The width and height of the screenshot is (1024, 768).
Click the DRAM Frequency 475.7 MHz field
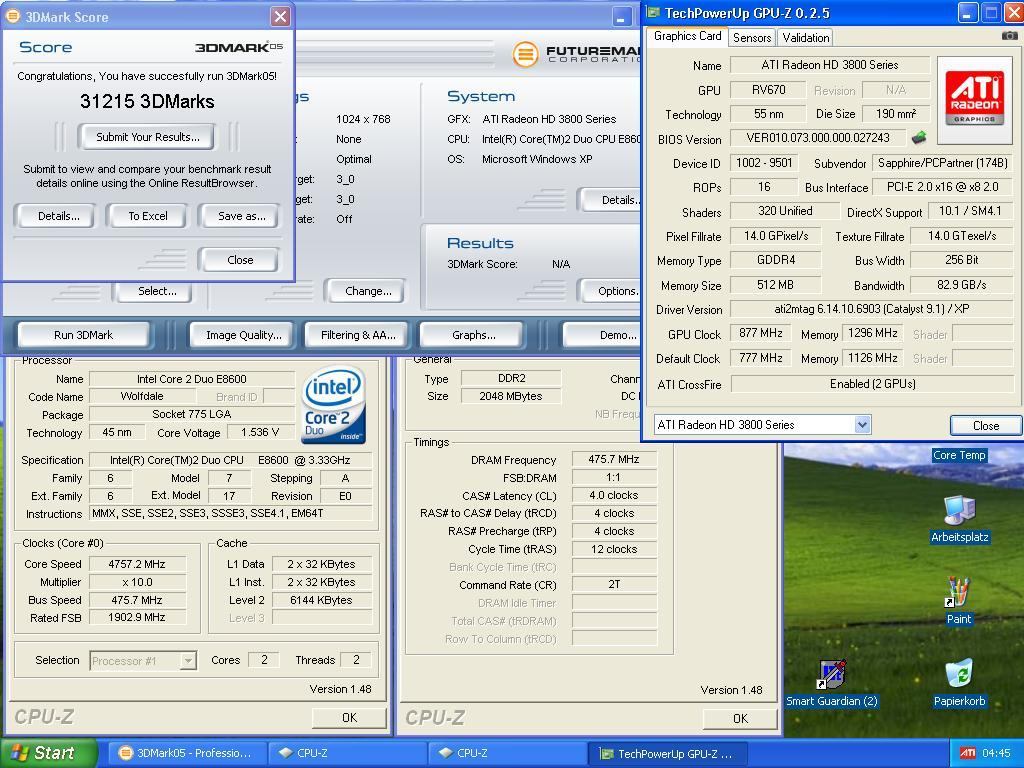[614, 460]
